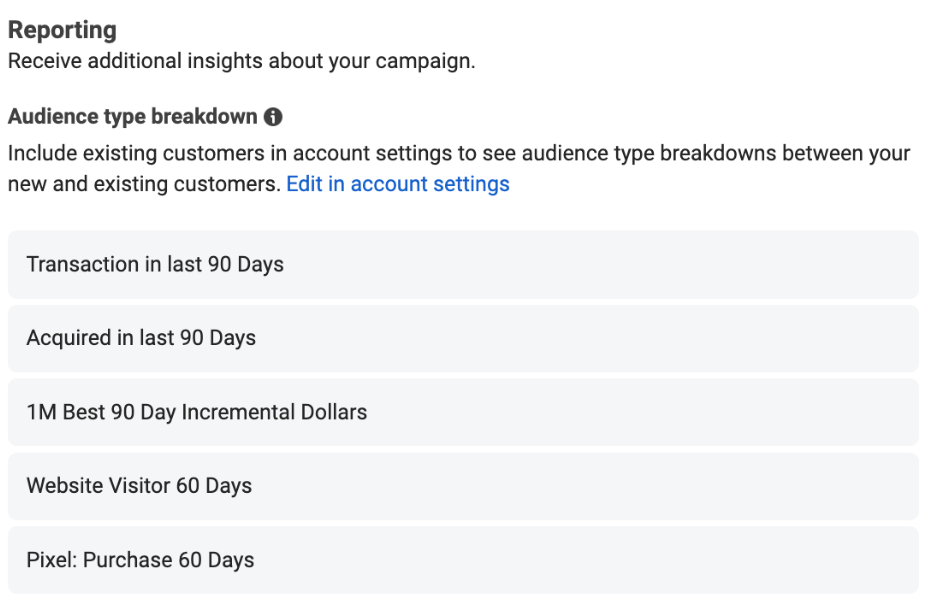Select Website Visitor 60 Days audience
Image resolution: width=925 pixels, height=598 pixels.
coord(463,486)
